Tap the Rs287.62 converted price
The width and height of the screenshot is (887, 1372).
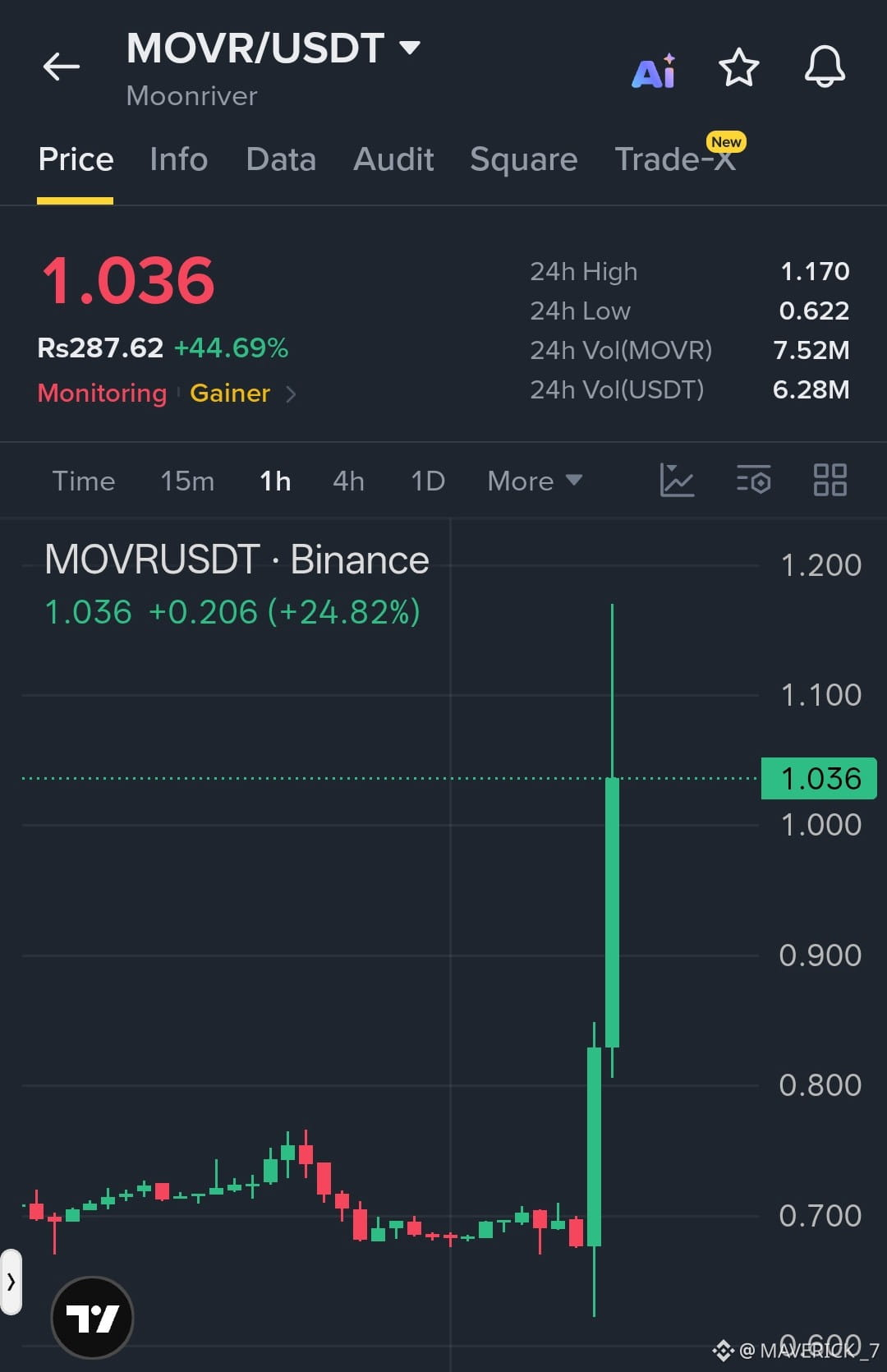pos(100,348)
